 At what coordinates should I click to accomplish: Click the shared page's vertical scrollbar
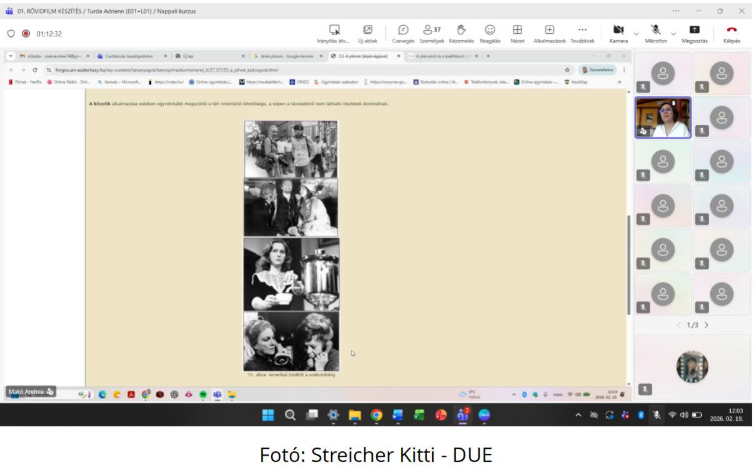tap(629, 264)
